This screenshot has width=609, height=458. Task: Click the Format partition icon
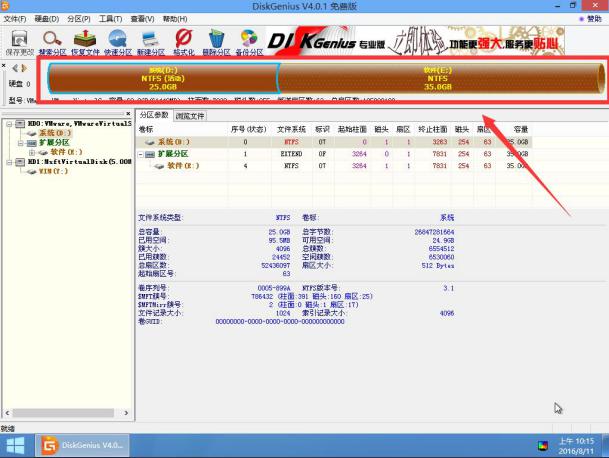click(x=183, y=42)
